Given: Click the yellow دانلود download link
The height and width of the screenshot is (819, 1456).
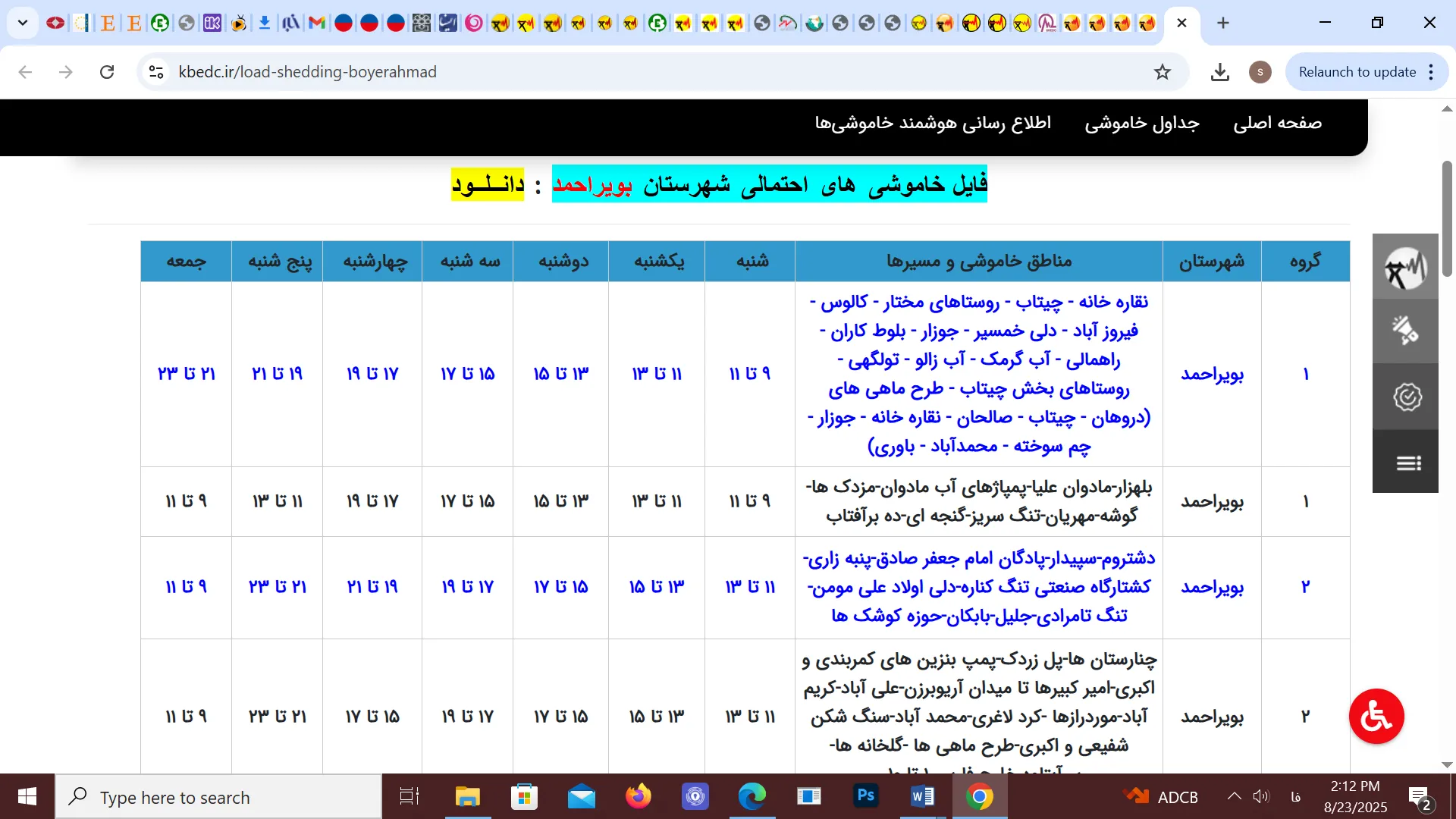Looking at the screenshot, I should (488, 184).
